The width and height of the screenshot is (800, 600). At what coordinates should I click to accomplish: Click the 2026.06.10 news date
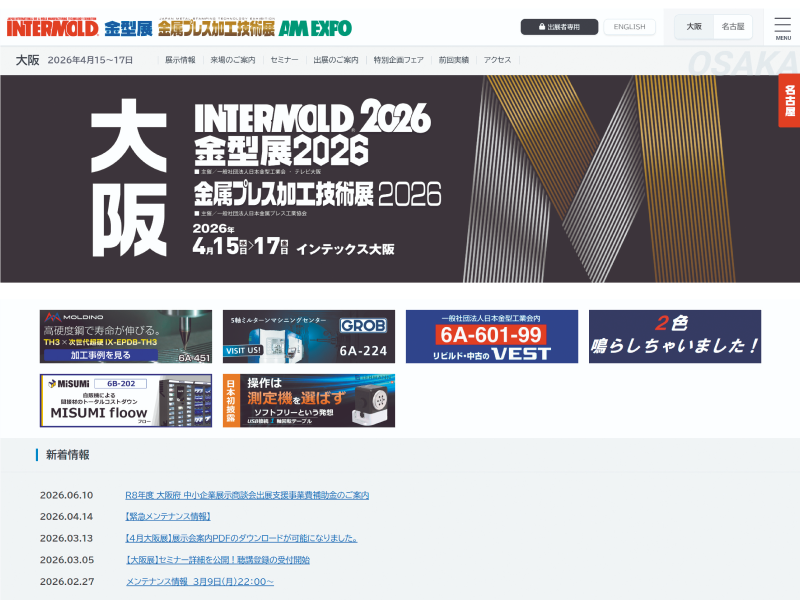coord(67,495)
